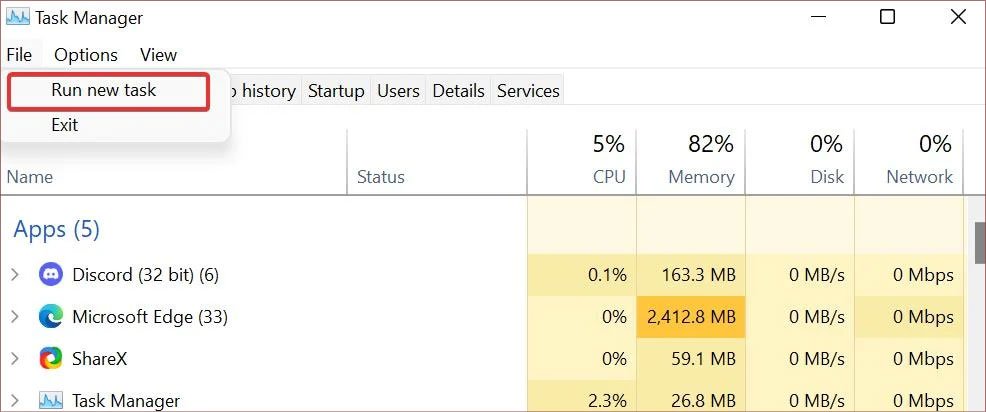
Task: Click the ShareX app icon
Action: click(x=51, y=359)
